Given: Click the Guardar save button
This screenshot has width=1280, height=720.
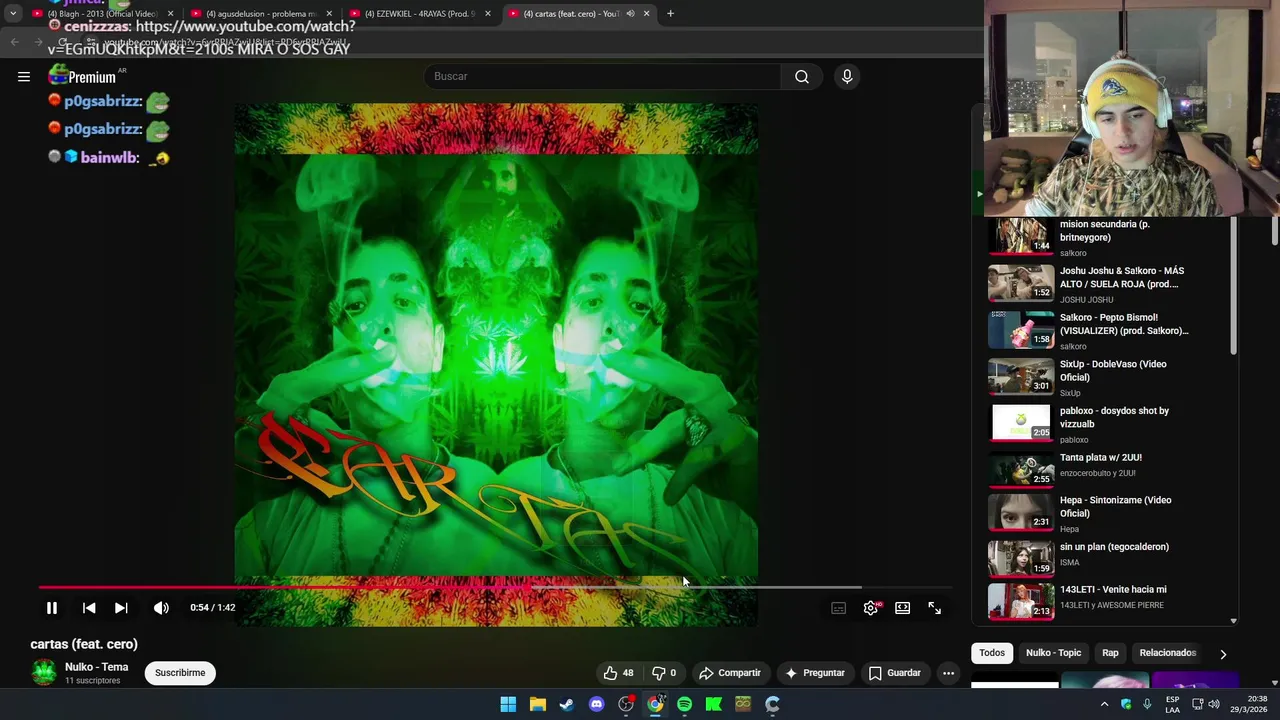Looking at the screenshot, I should pos(894,673).
